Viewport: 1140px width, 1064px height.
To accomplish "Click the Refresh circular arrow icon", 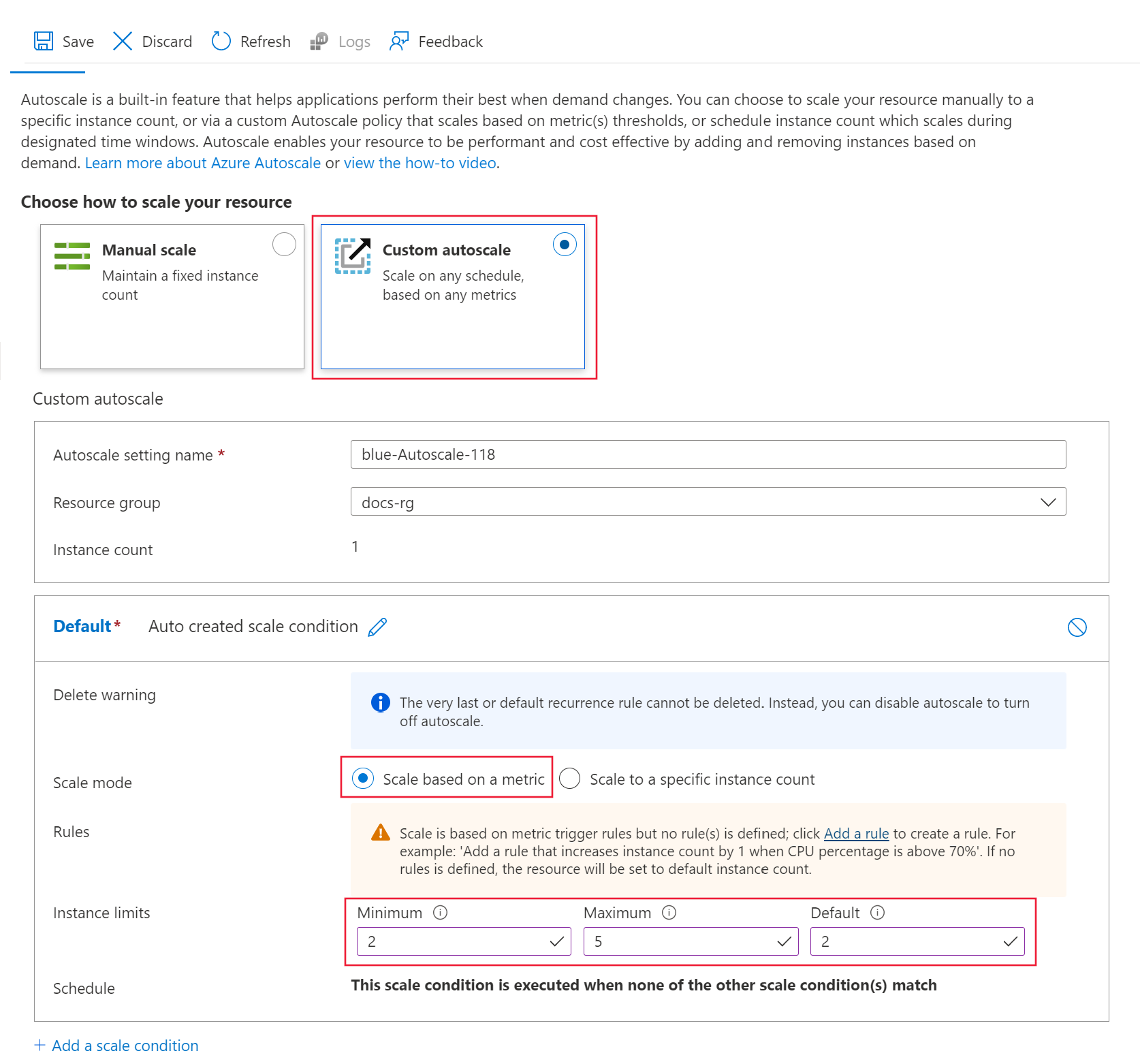I will 221,42.
